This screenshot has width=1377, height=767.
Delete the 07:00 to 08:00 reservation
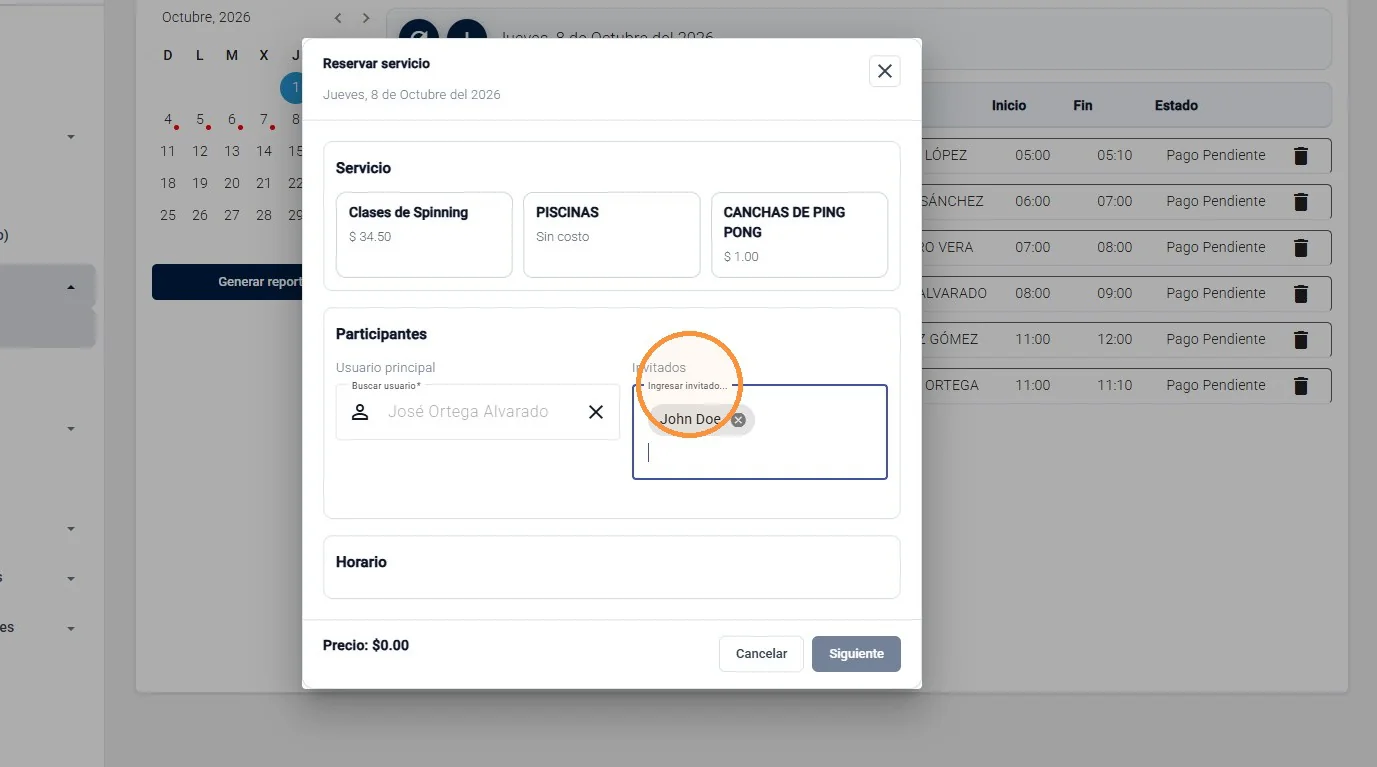(1301, 247)
